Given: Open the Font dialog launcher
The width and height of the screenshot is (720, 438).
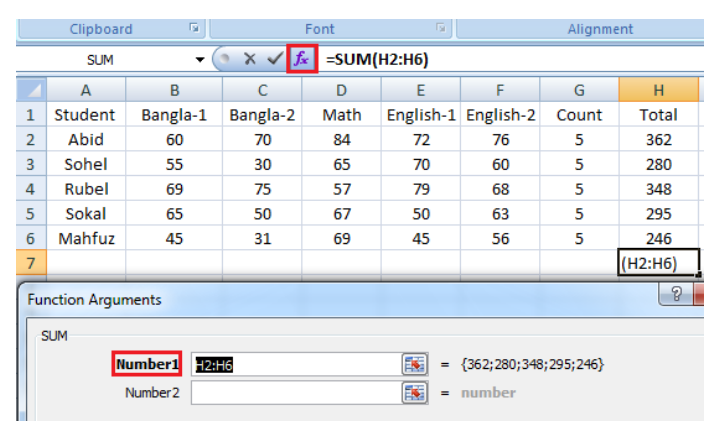Looking at the screenshot, I should click(441, 29).
